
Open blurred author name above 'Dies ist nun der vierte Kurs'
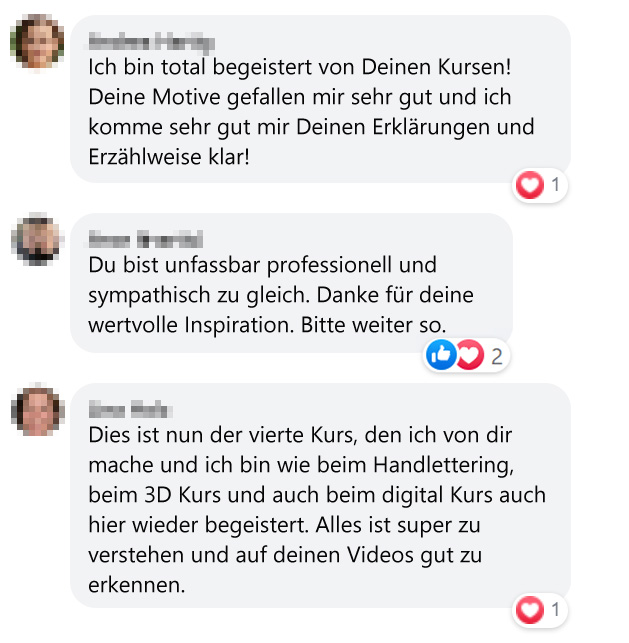pos(130,409)
